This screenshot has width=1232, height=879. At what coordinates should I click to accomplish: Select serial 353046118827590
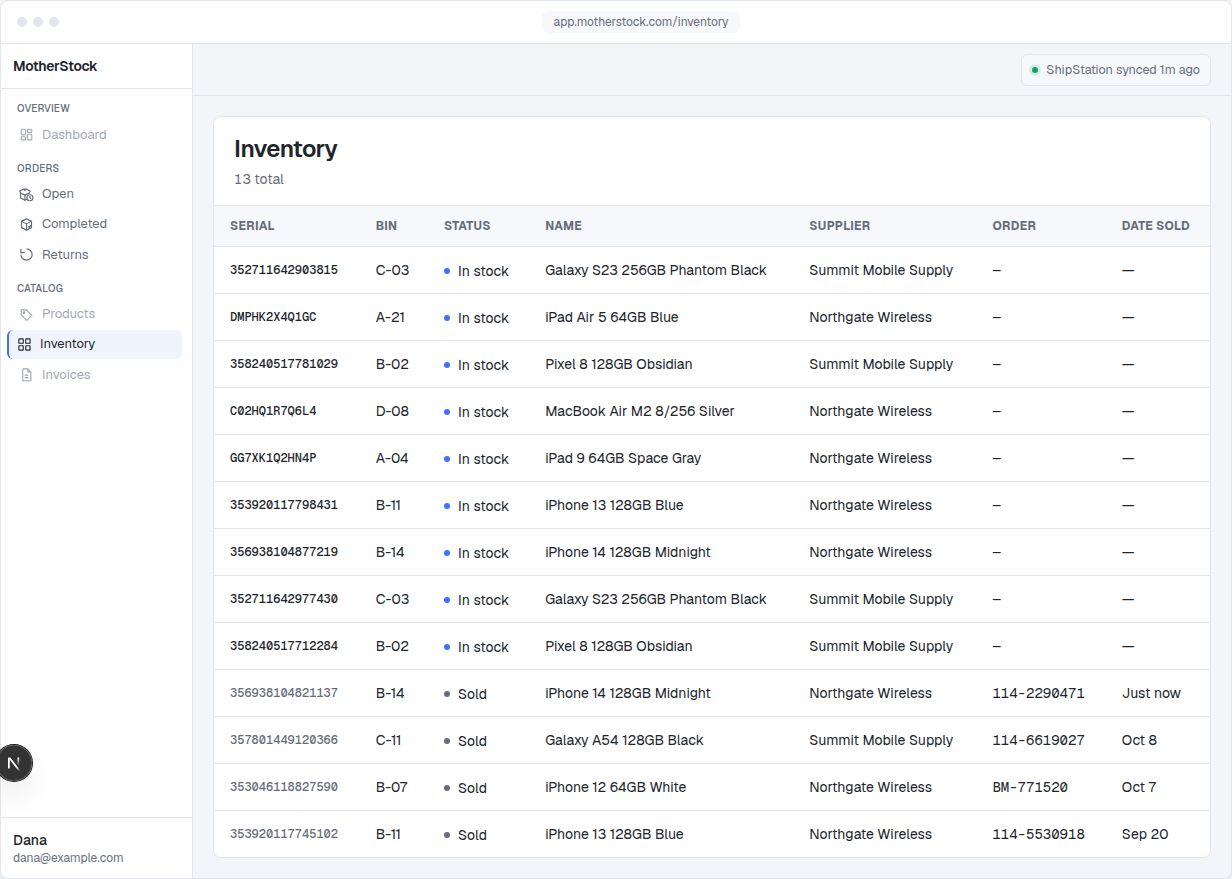coord(284,787)
